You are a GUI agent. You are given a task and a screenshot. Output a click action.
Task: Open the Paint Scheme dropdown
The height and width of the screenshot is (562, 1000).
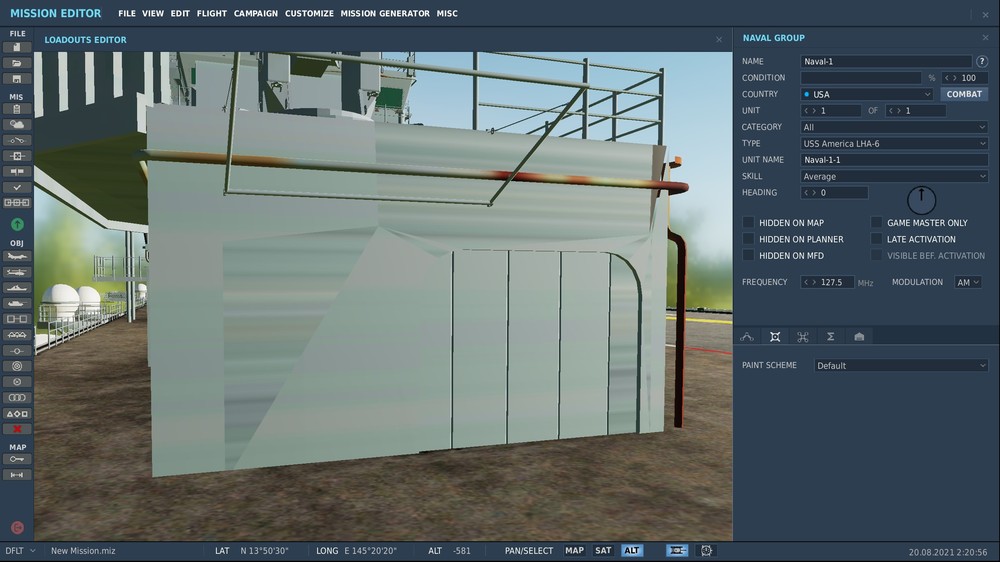click(x=901, y=366)
